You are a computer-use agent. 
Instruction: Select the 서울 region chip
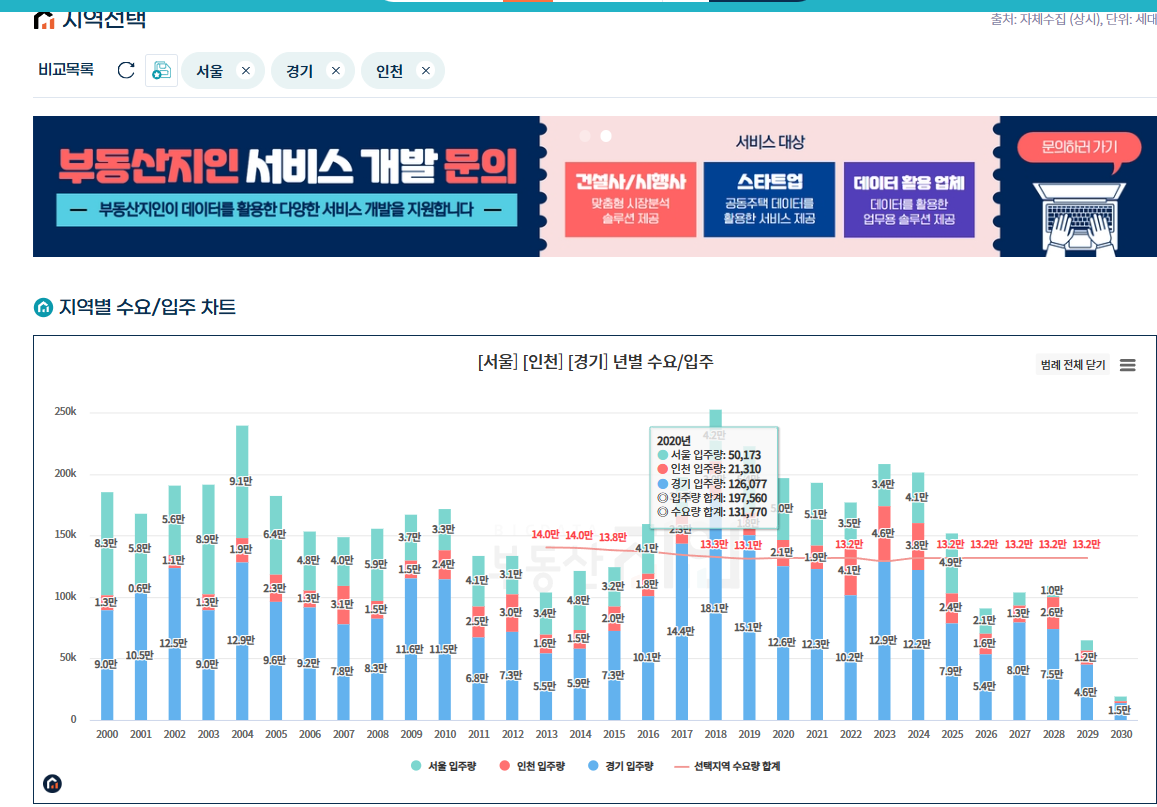pos(222,71)
